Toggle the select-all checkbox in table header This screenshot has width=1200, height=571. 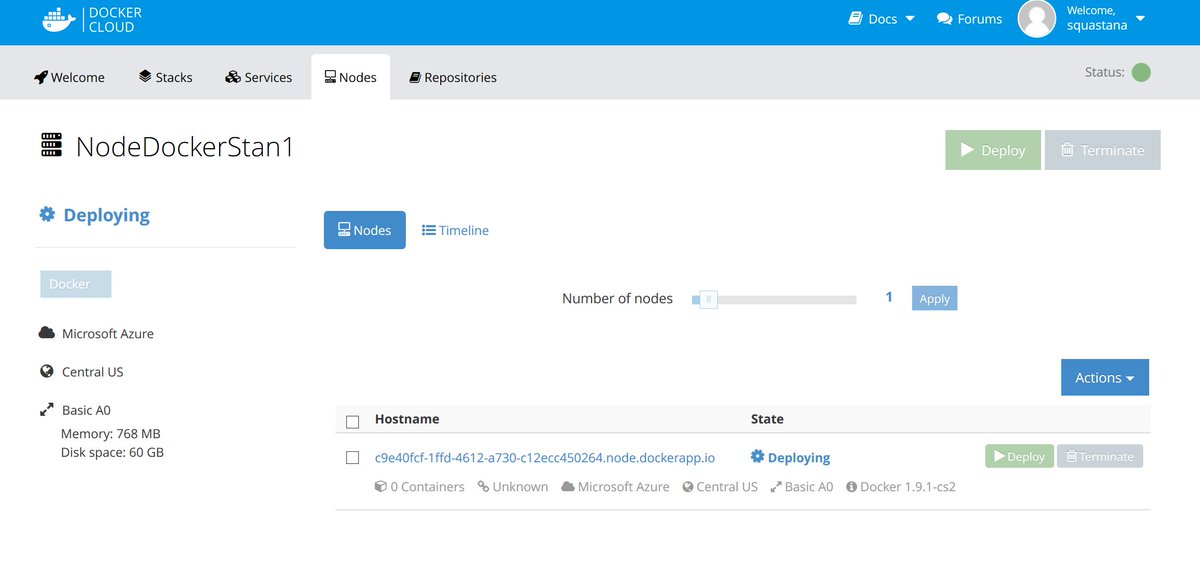pyautogui.click(x=352, y=422)
